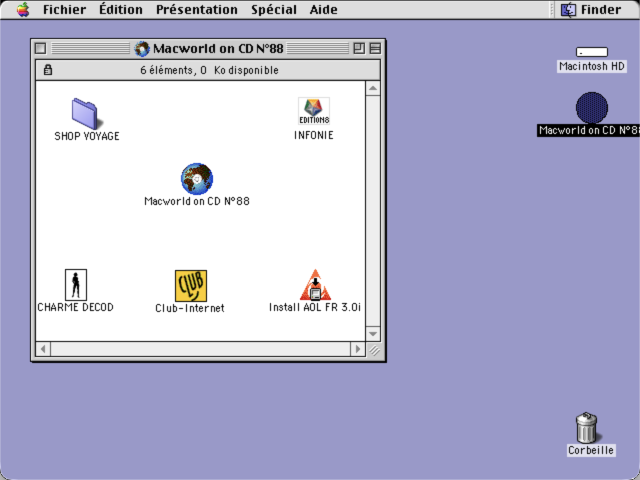Select the INFONIE Editions icon
This screenshot has width=640, height=480.
[x=313, y=111]
